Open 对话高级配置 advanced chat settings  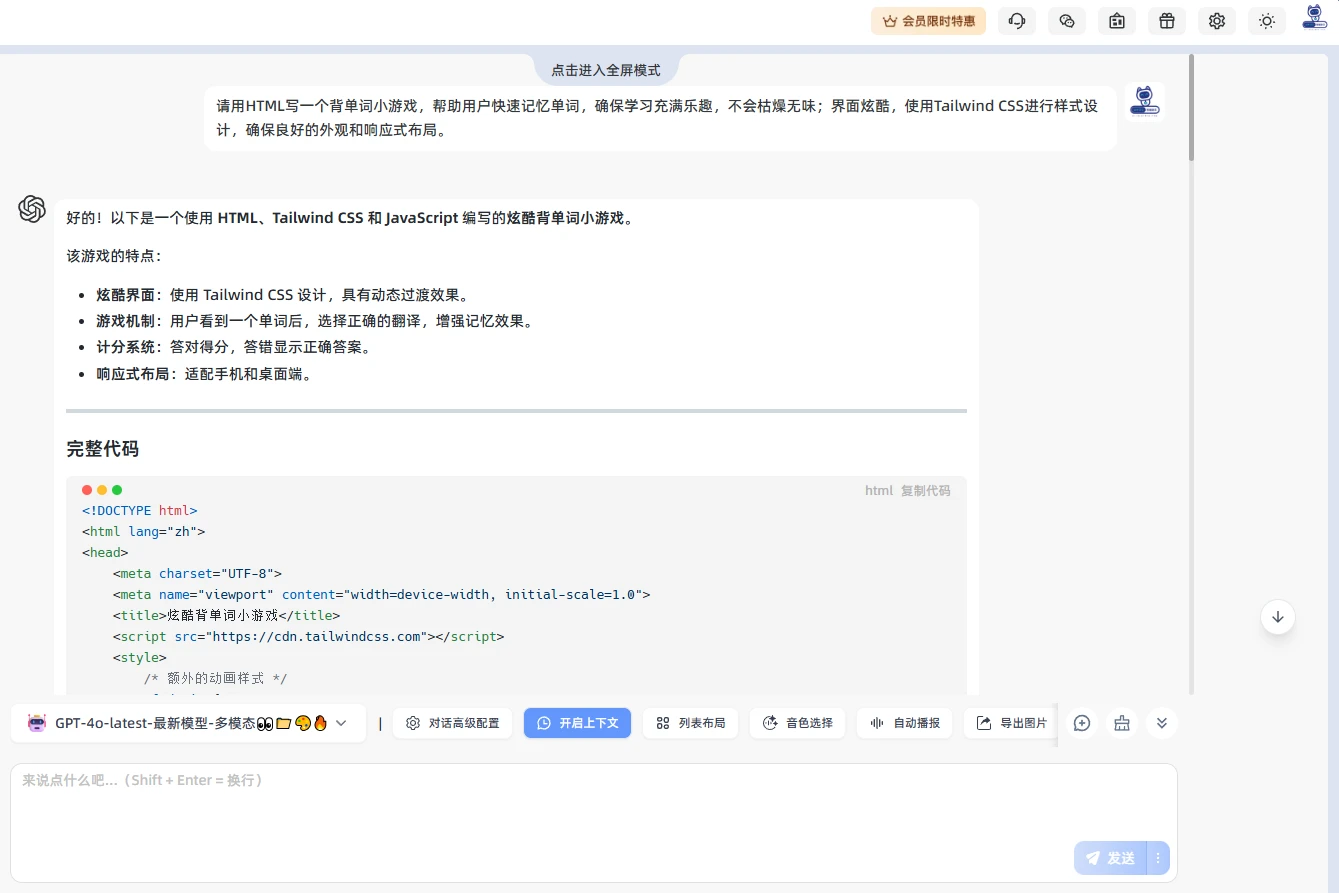pos(453,723)
